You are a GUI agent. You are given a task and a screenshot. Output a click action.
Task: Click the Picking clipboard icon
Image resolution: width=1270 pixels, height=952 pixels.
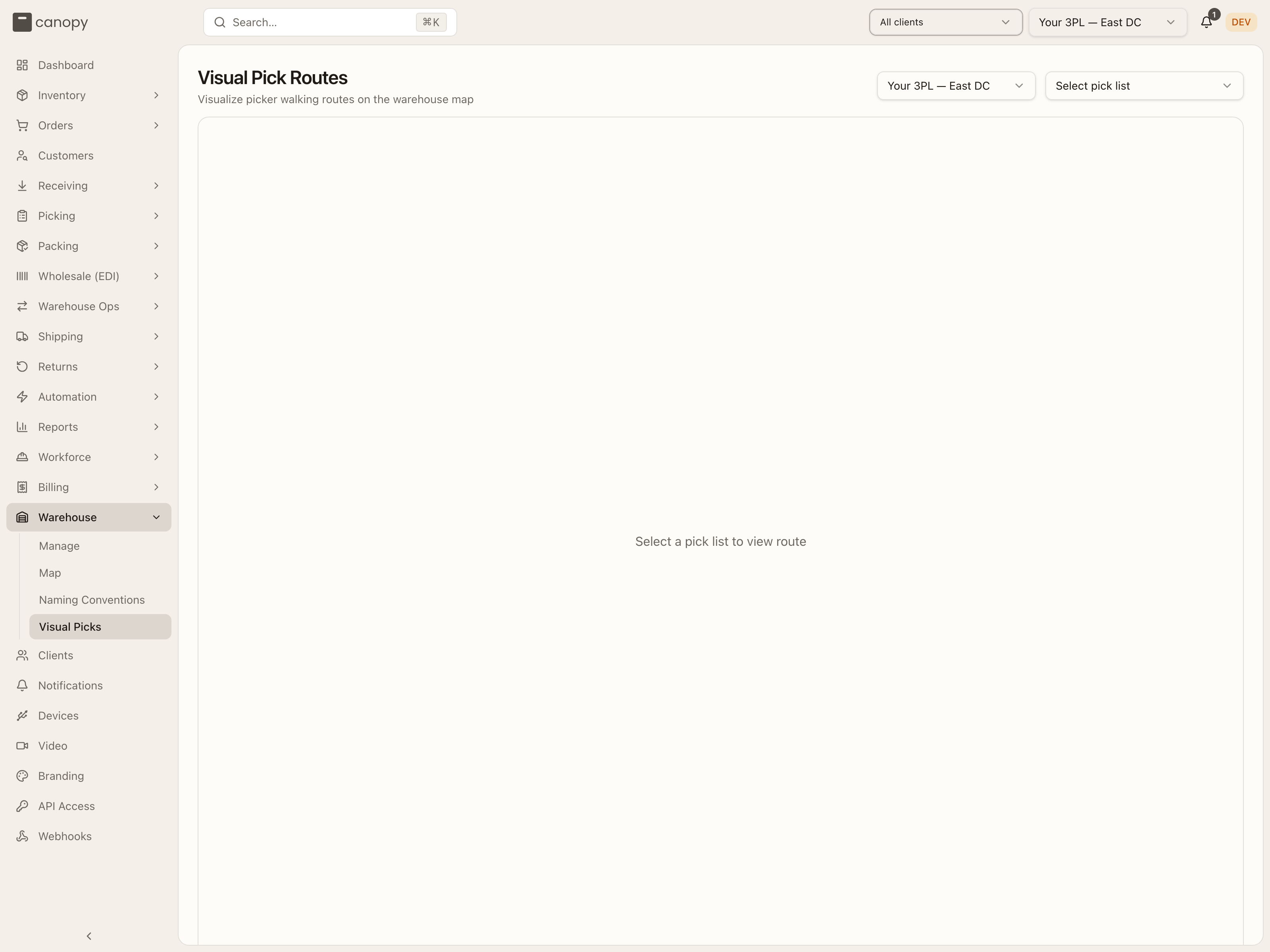click(22, 216)
